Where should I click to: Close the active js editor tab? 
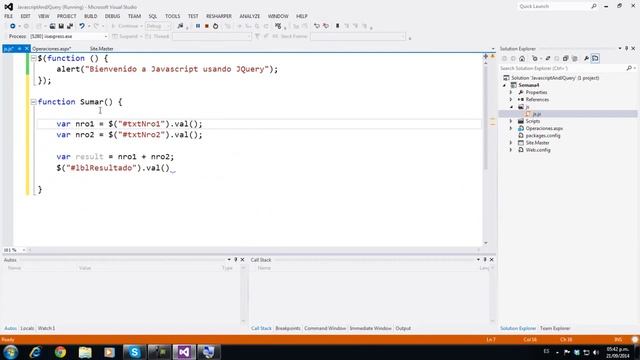coord(27,49)
